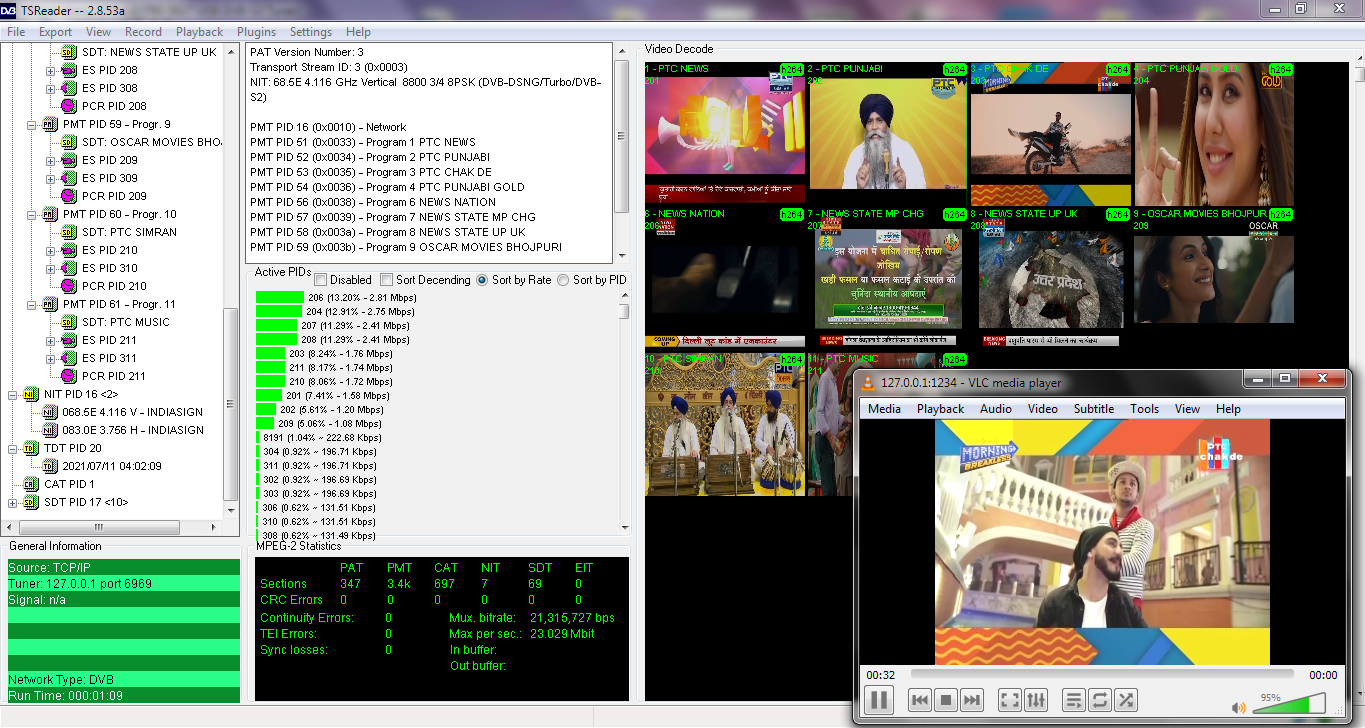
Task: Expand the ES PID 208 node
Action: pyautogui.click(x=51, y=70)
